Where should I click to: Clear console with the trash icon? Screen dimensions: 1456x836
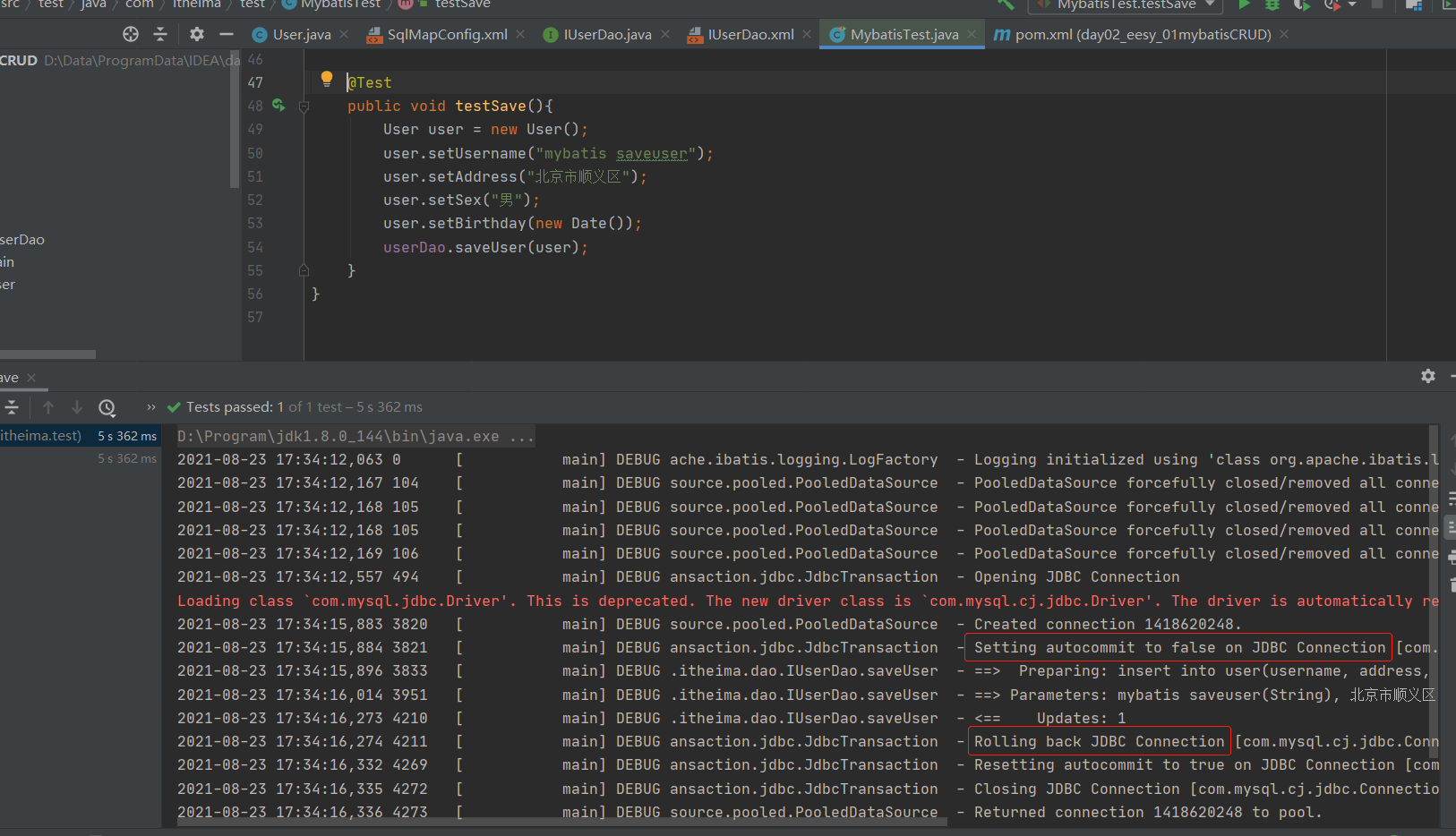(1452, 586)
